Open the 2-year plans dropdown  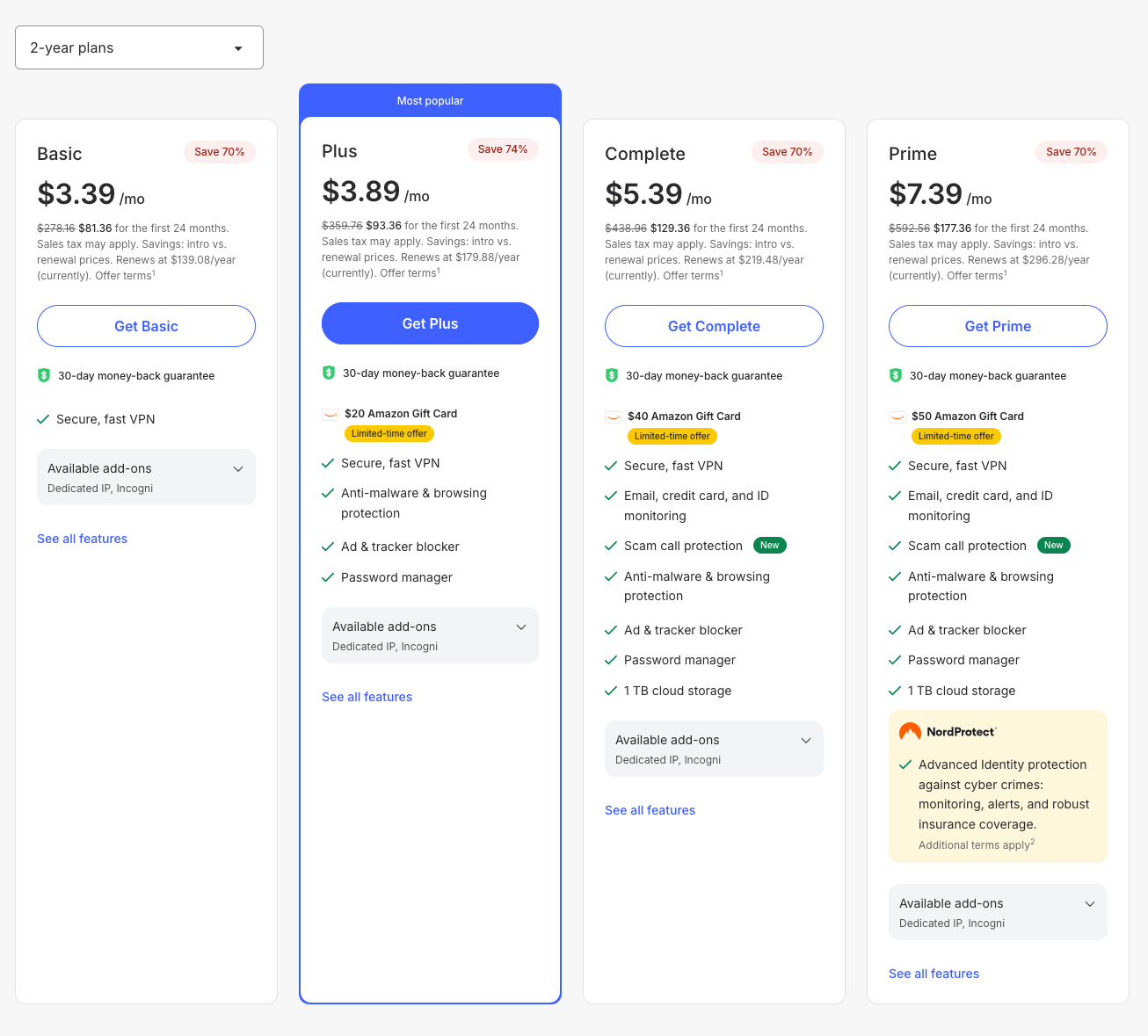[139, 47]
